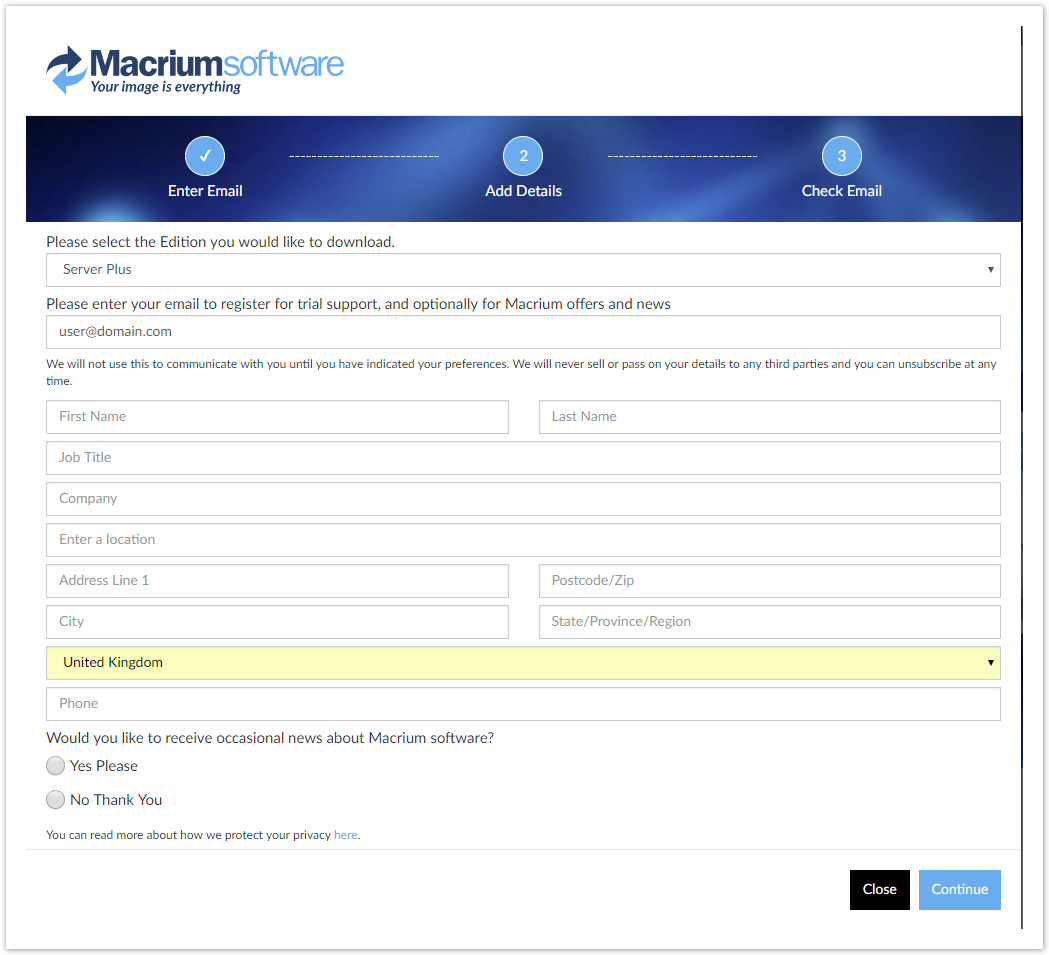
Task: Click the 'Please select the Edition' prompt text
Action: pyautogui.click(x=220, y=242)
